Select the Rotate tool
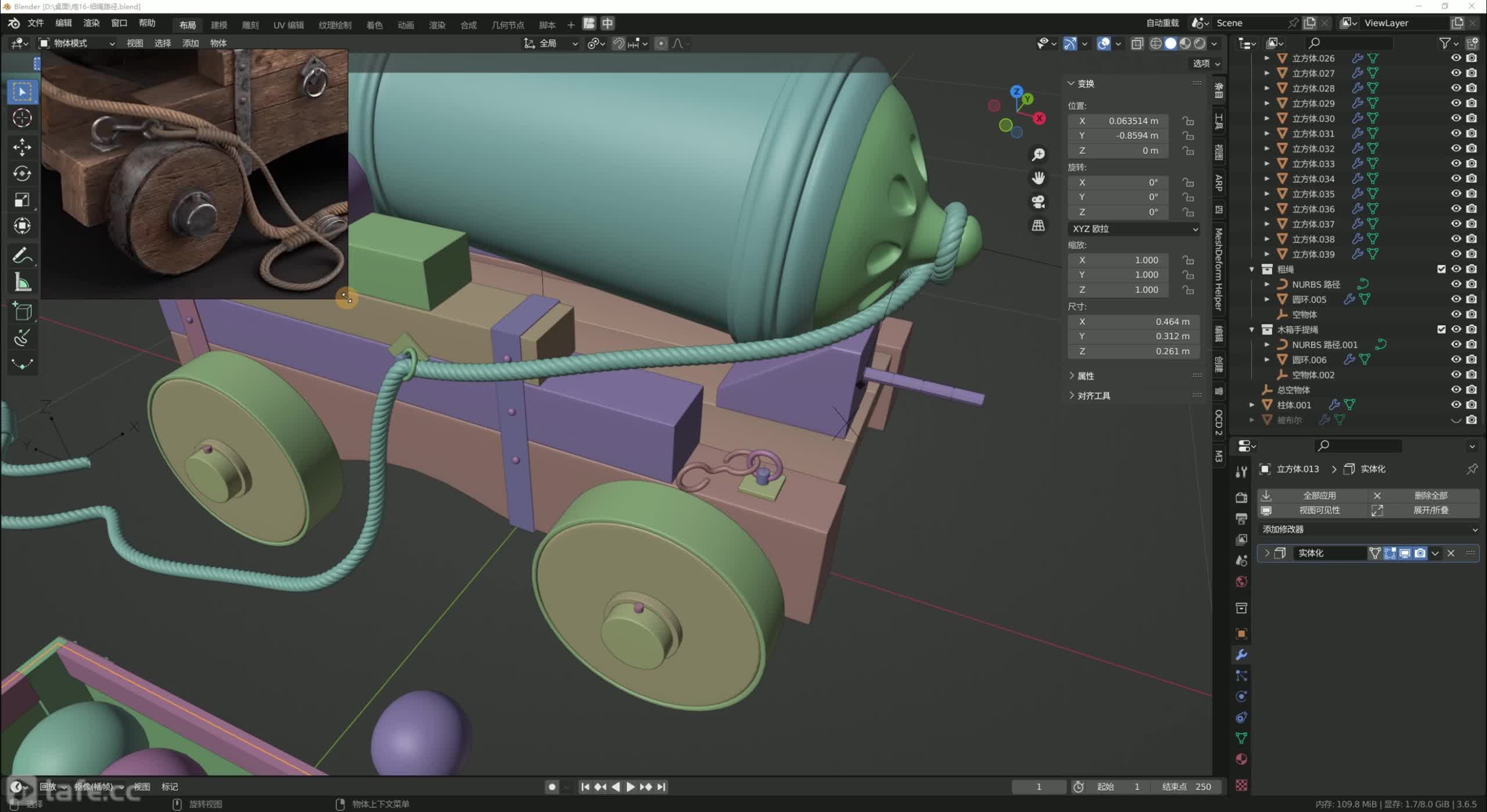 click(22, 173)
